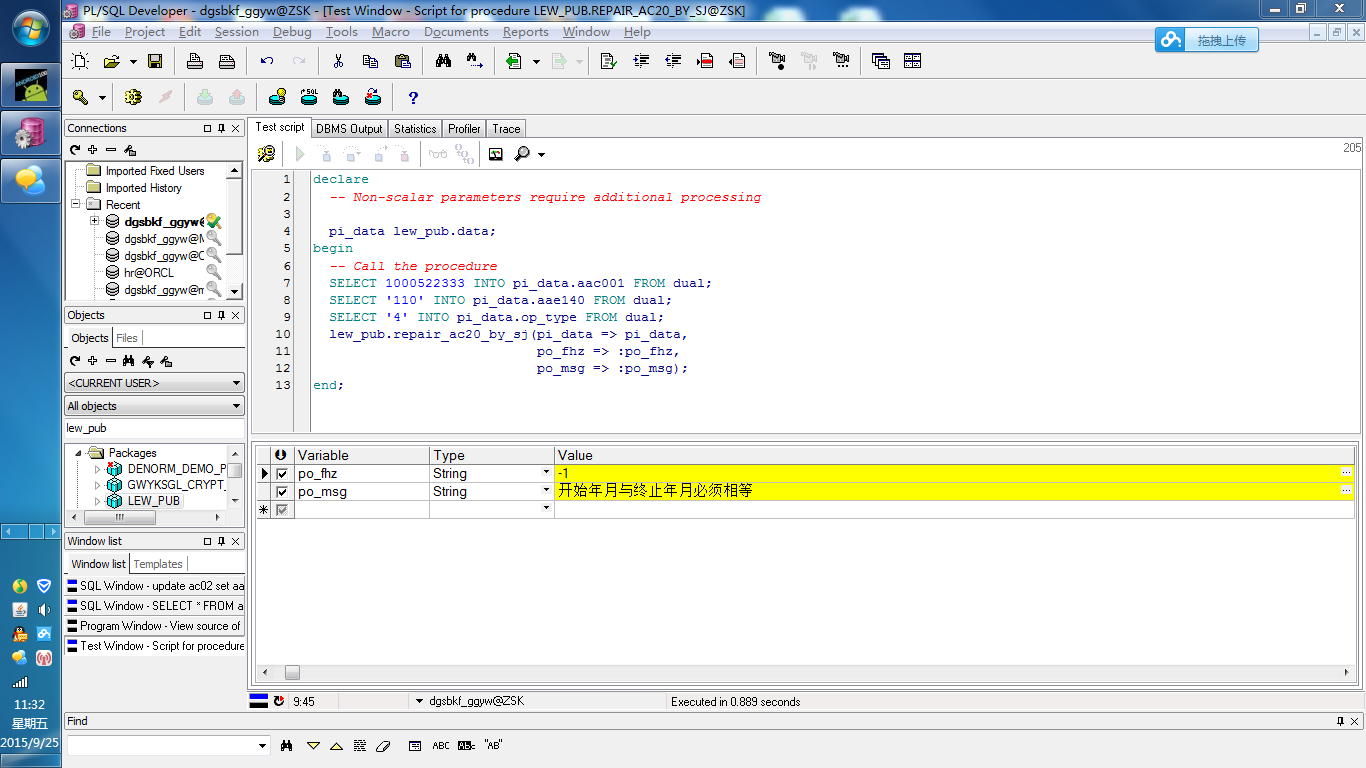
Task: Click the binoculars icon in Objects panel
Action: 129,361
